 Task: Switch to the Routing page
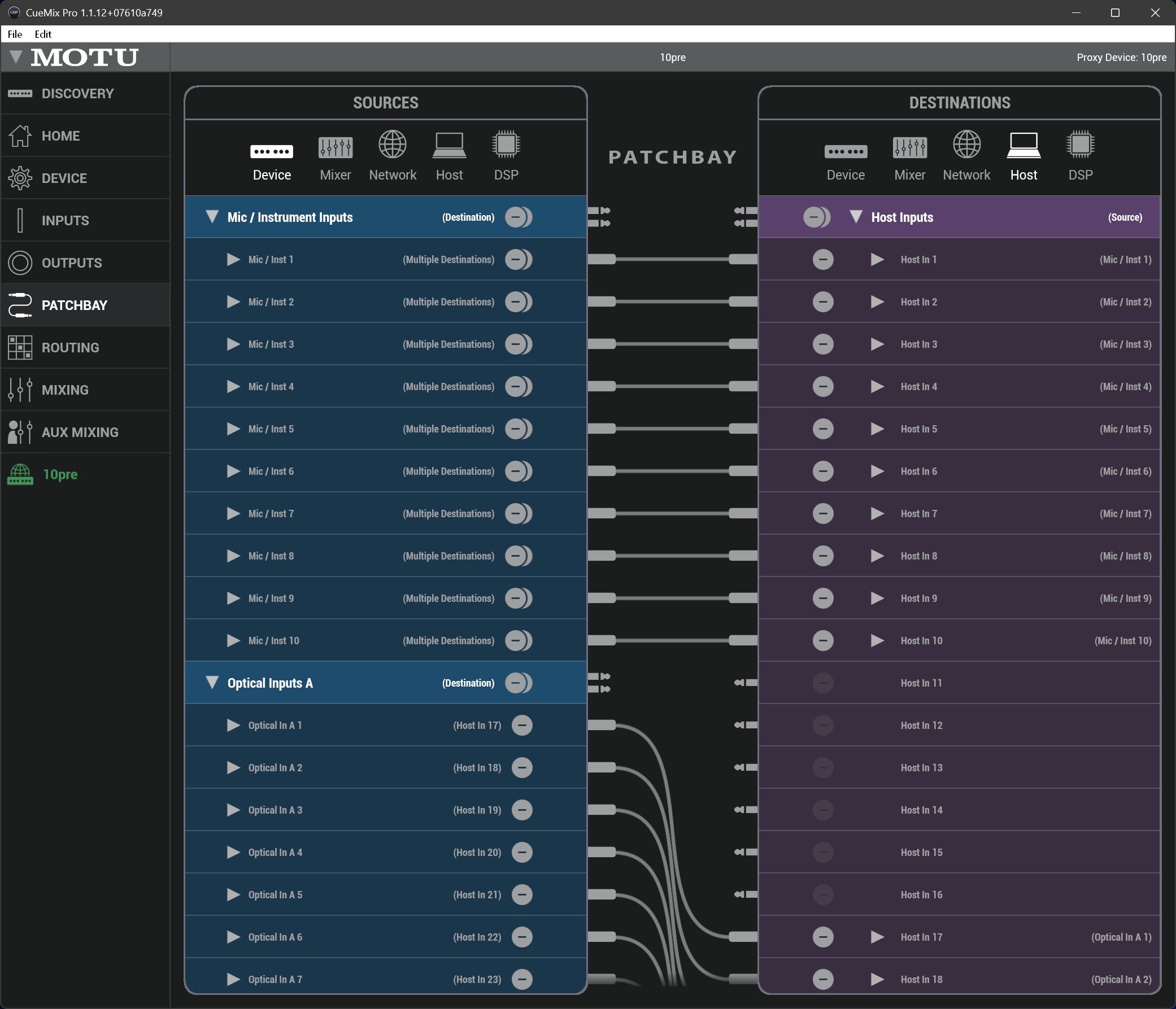tap(85, 347)
